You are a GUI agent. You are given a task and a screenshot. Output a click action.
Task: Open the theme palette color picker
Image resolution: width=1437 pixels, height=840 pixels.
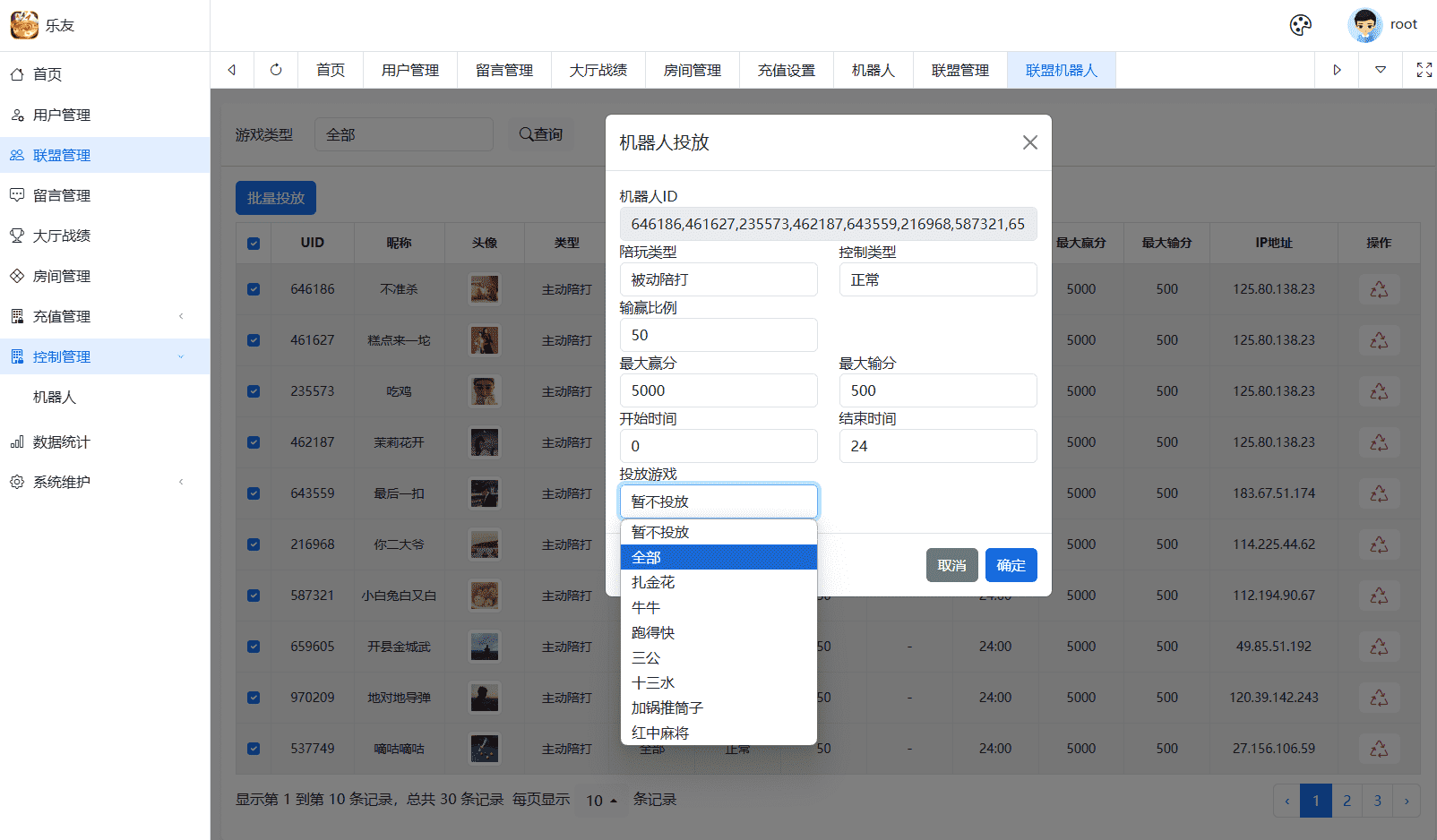pyautogui.click(x=1300, y=25)
